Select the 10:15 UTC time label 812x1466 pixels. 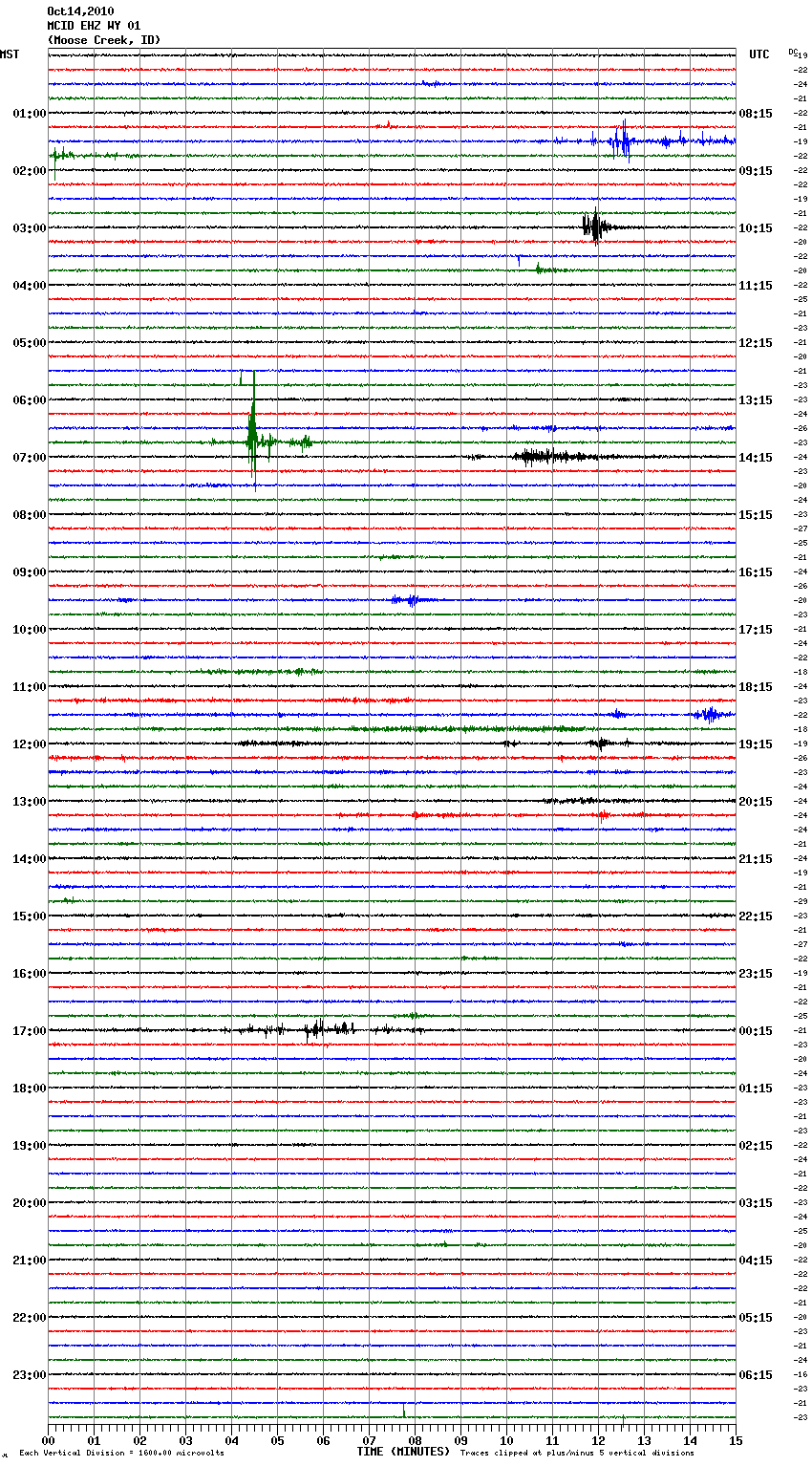tap(756, 228)
